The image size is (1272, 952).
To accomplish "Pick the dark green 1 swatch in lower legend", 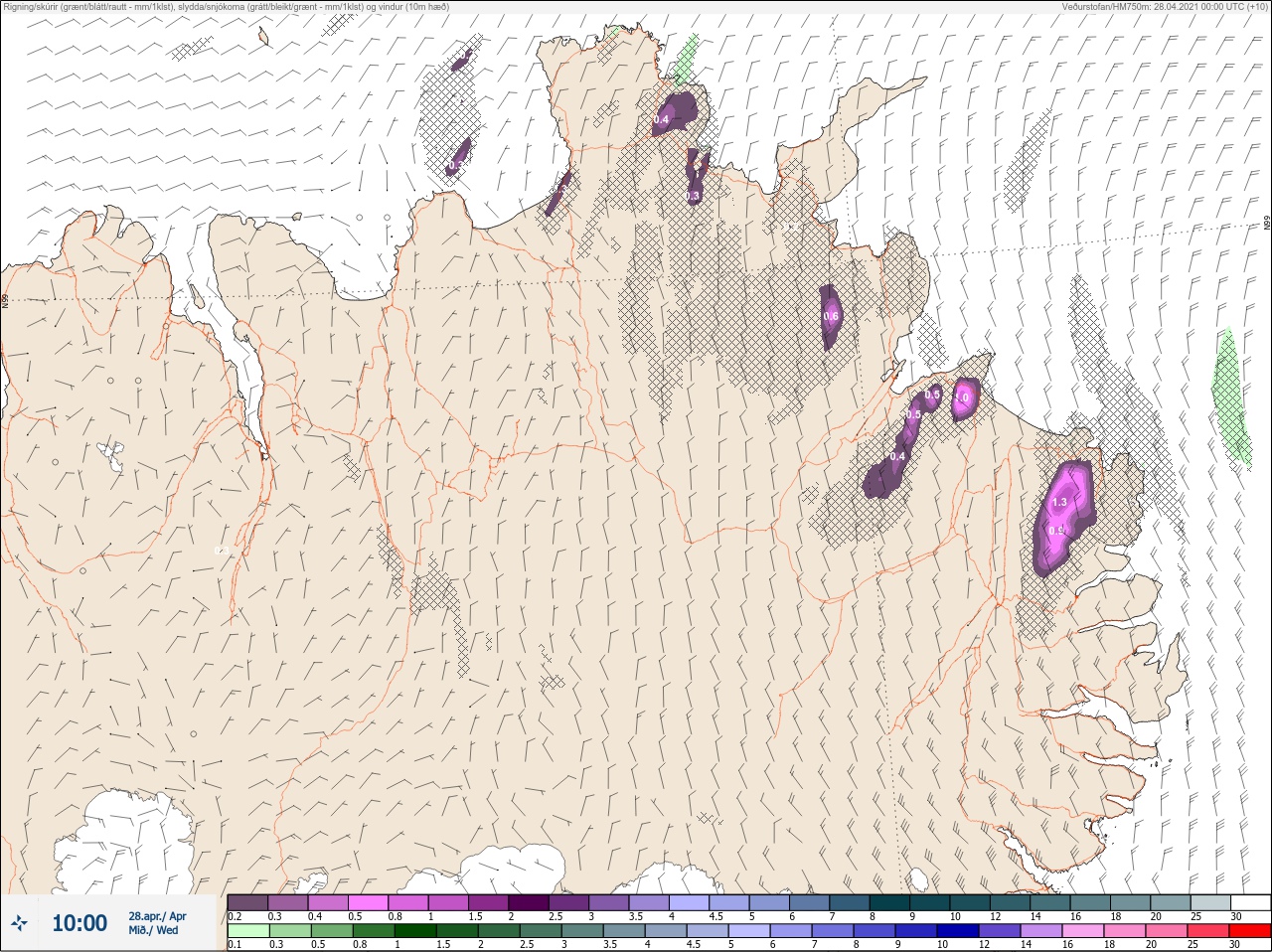I will [413, 931].
